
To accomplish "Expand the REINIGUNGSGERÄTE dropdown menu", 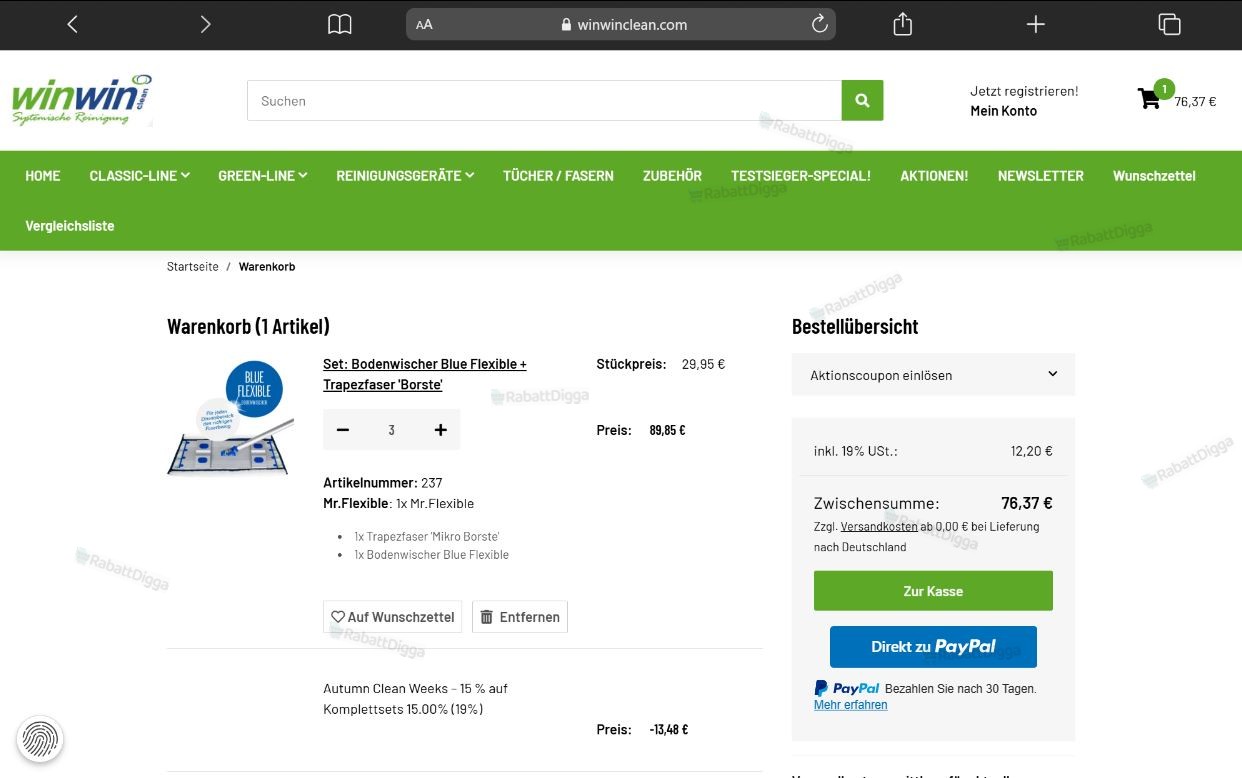I will click(x=405, y=176).
